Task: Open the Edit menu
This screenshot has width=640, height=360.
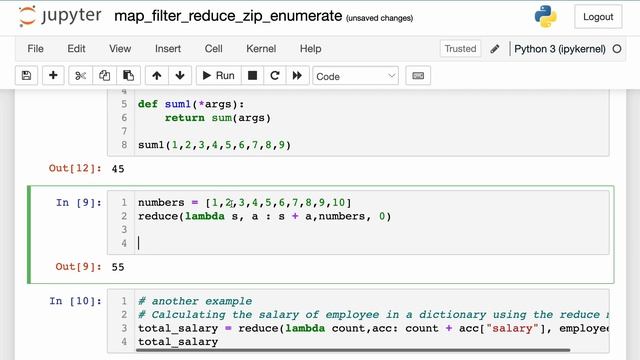Action: pyautogui.click(x=76, y=49)
